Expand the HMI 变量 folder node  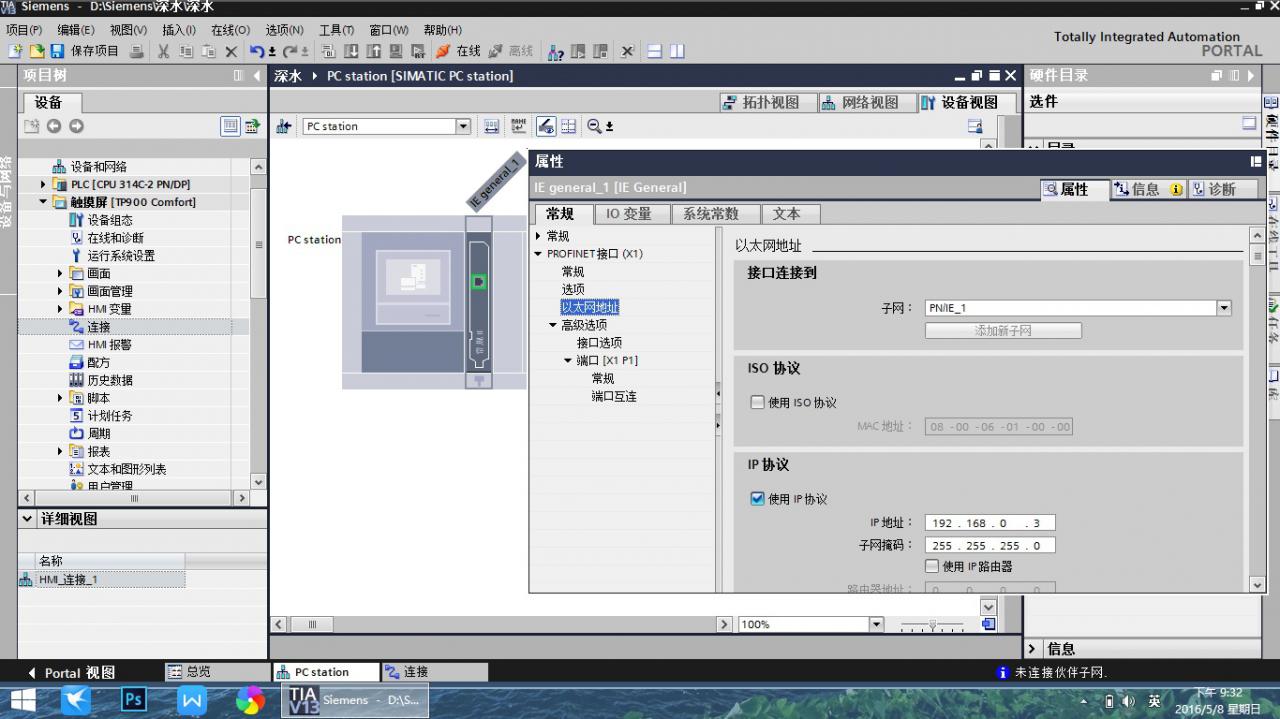tap(60, 309)
